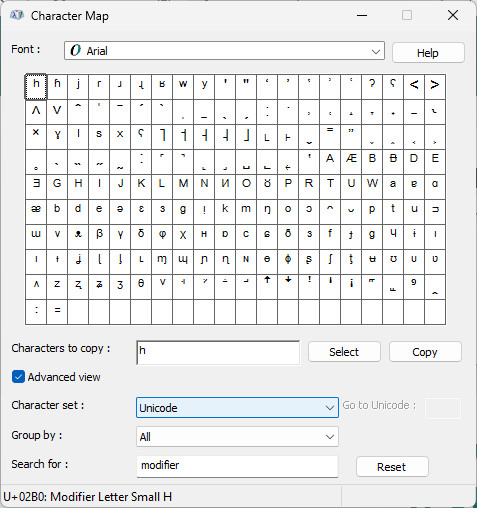
Task: Pick the capital N character cell
Action: (x=204, y=187)
